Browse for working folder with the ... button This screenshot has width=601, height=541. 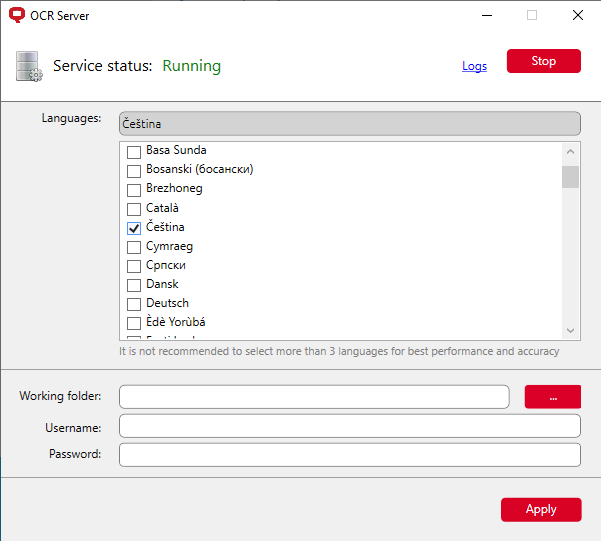click(x=553, y=397)
